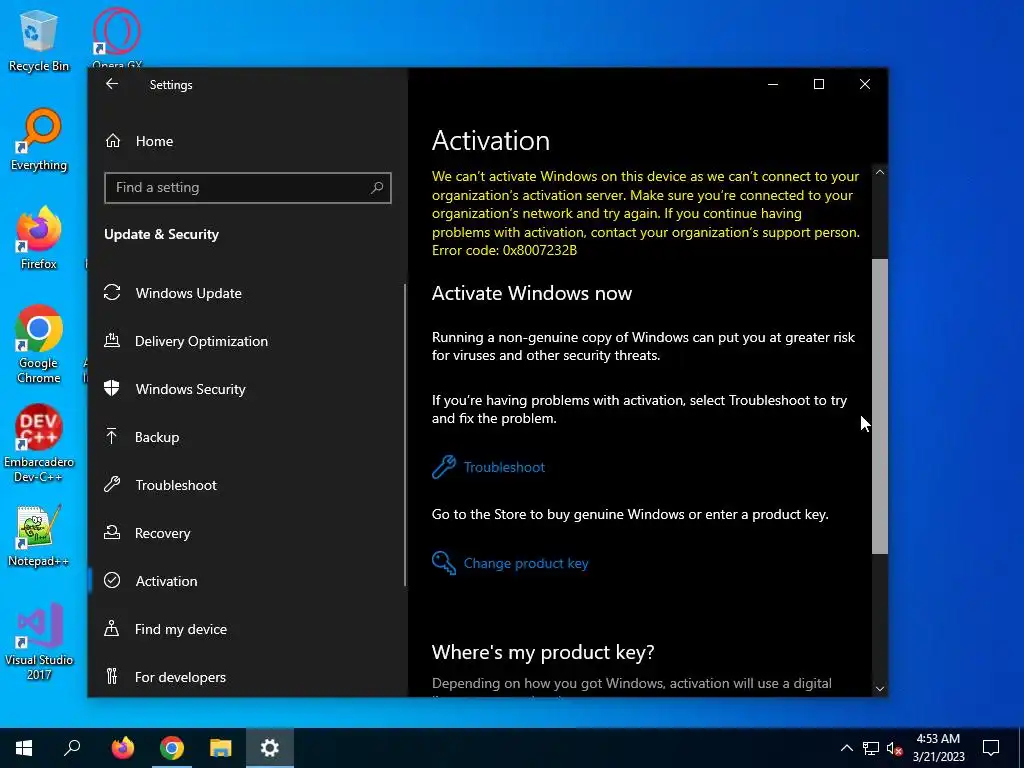Select Firefox desktop shortcut

pyautogui.click(x=39, y=238)
